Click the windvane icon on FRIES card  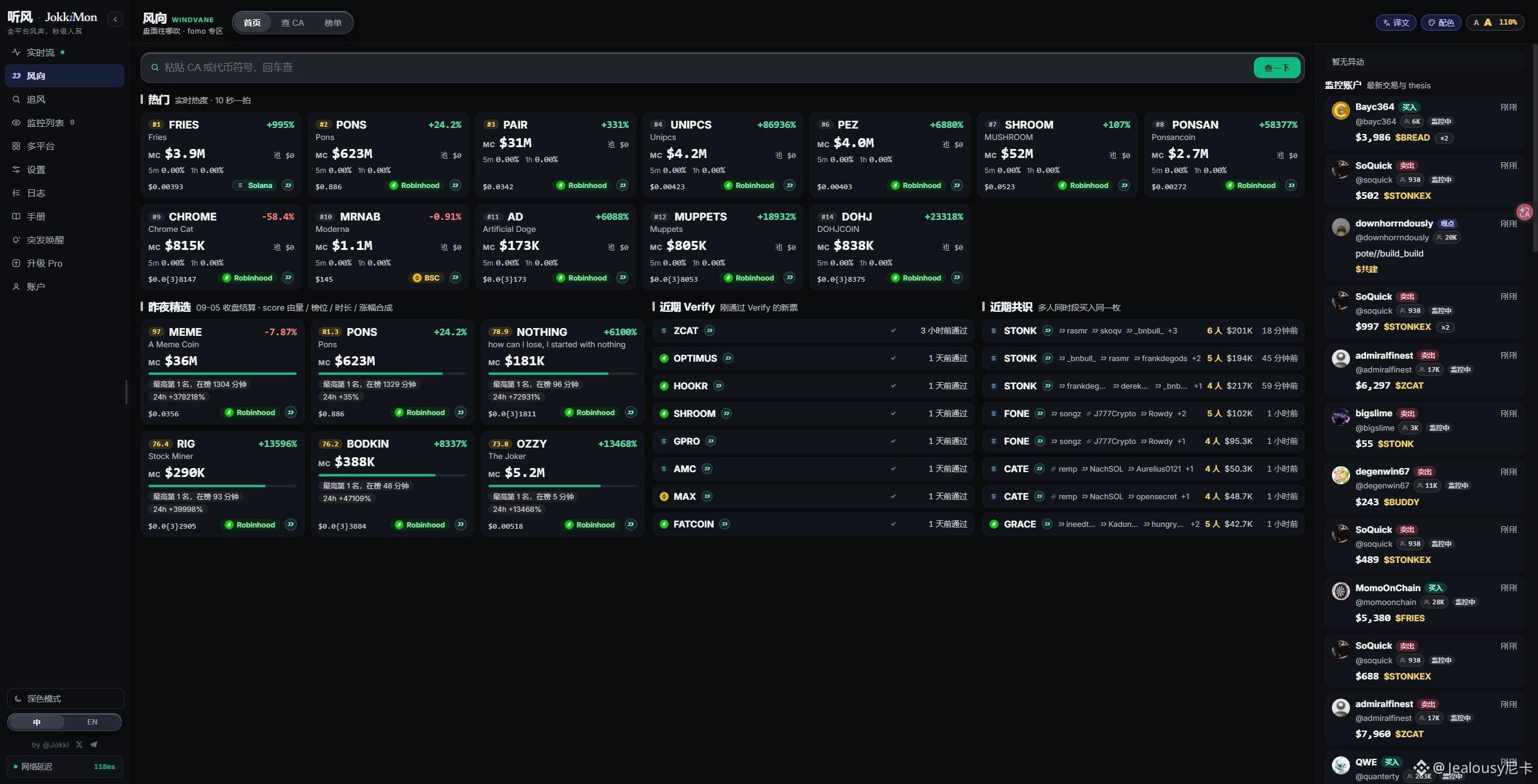[x=288, y=185]
